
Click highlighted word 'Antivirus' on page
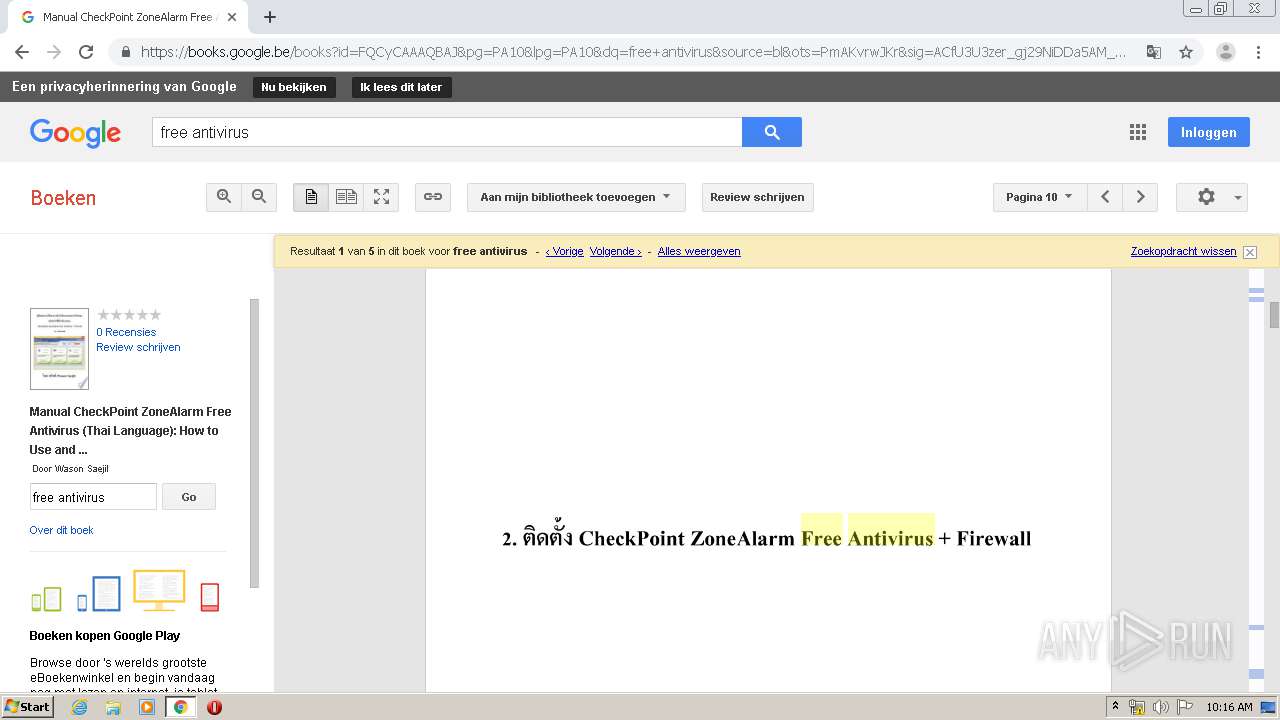890,538
